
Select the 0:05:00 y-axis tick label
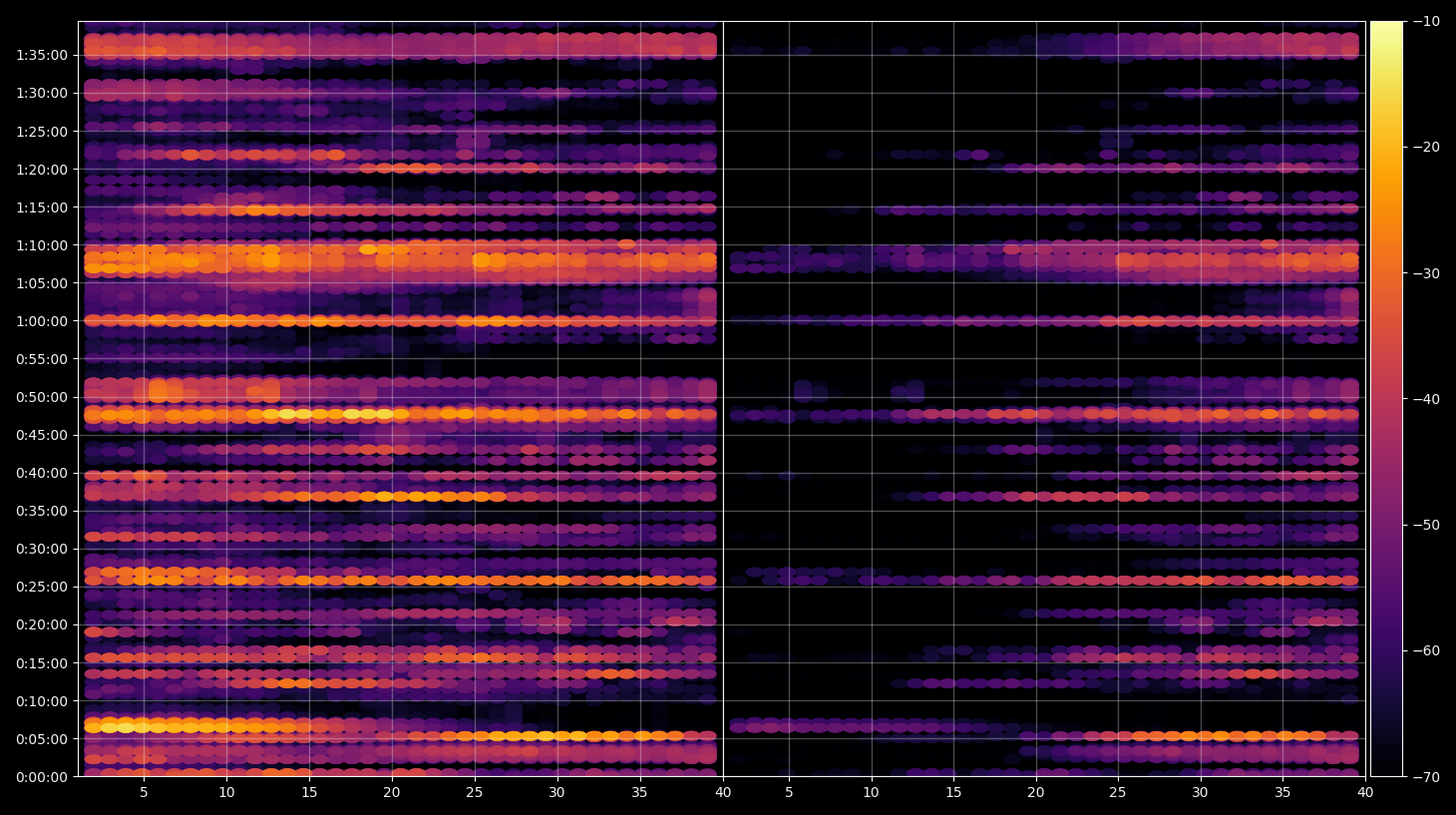tap(42, 739)
